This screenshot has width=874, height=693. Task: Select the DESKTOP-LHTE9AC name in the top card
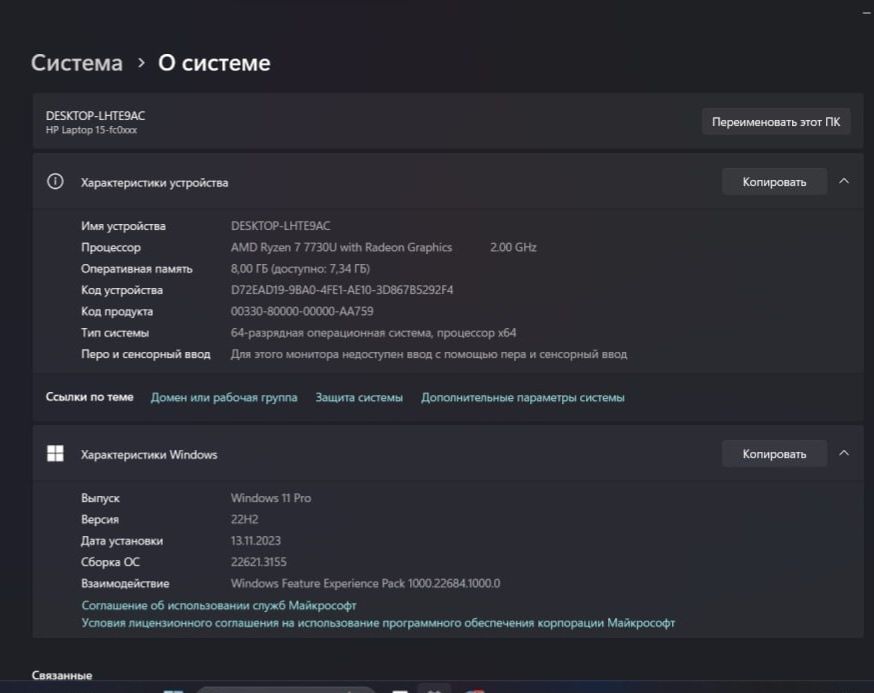click(x=95, y=116)
